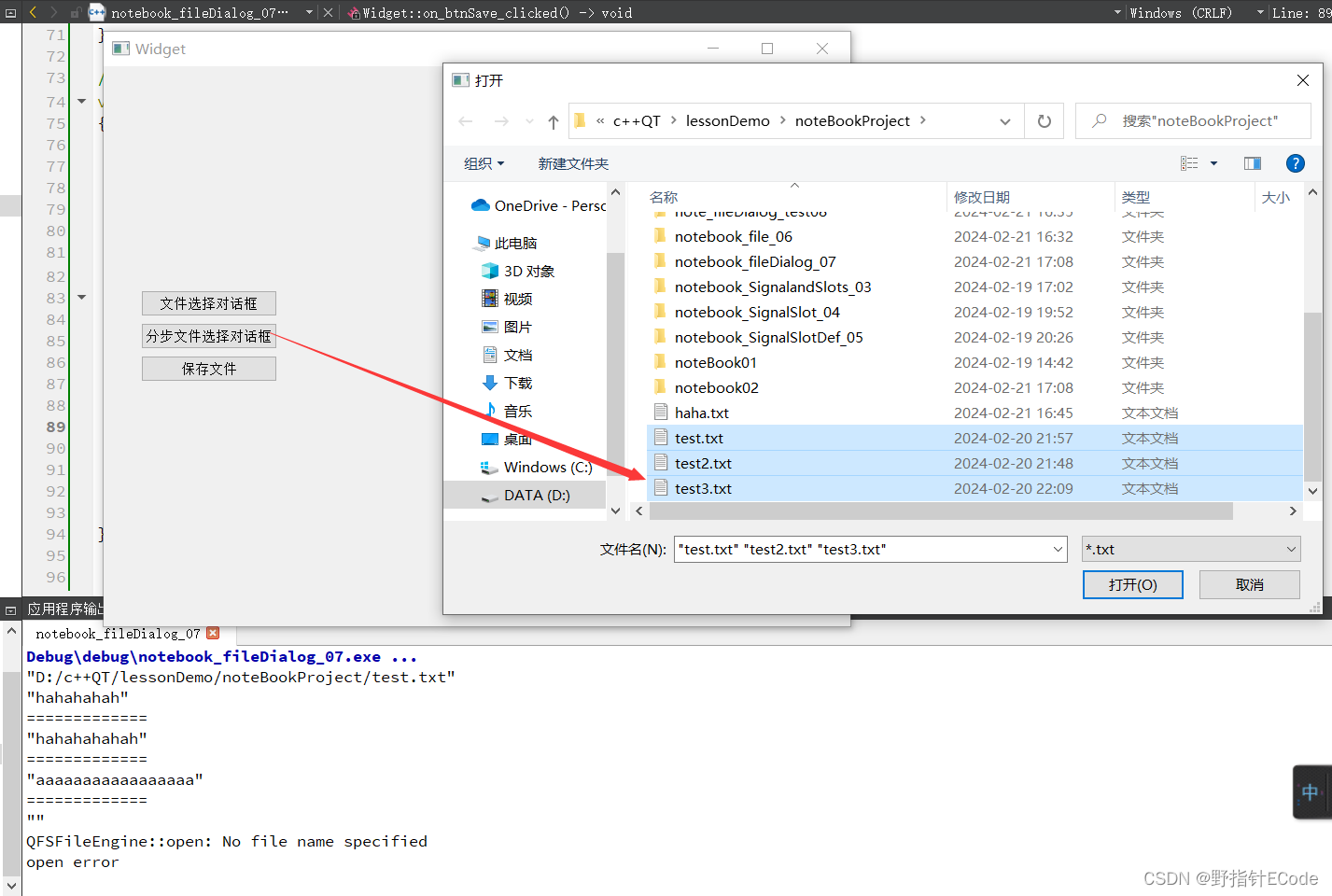
Task: Go back in the Open dialog
Action: coord(466,121)
